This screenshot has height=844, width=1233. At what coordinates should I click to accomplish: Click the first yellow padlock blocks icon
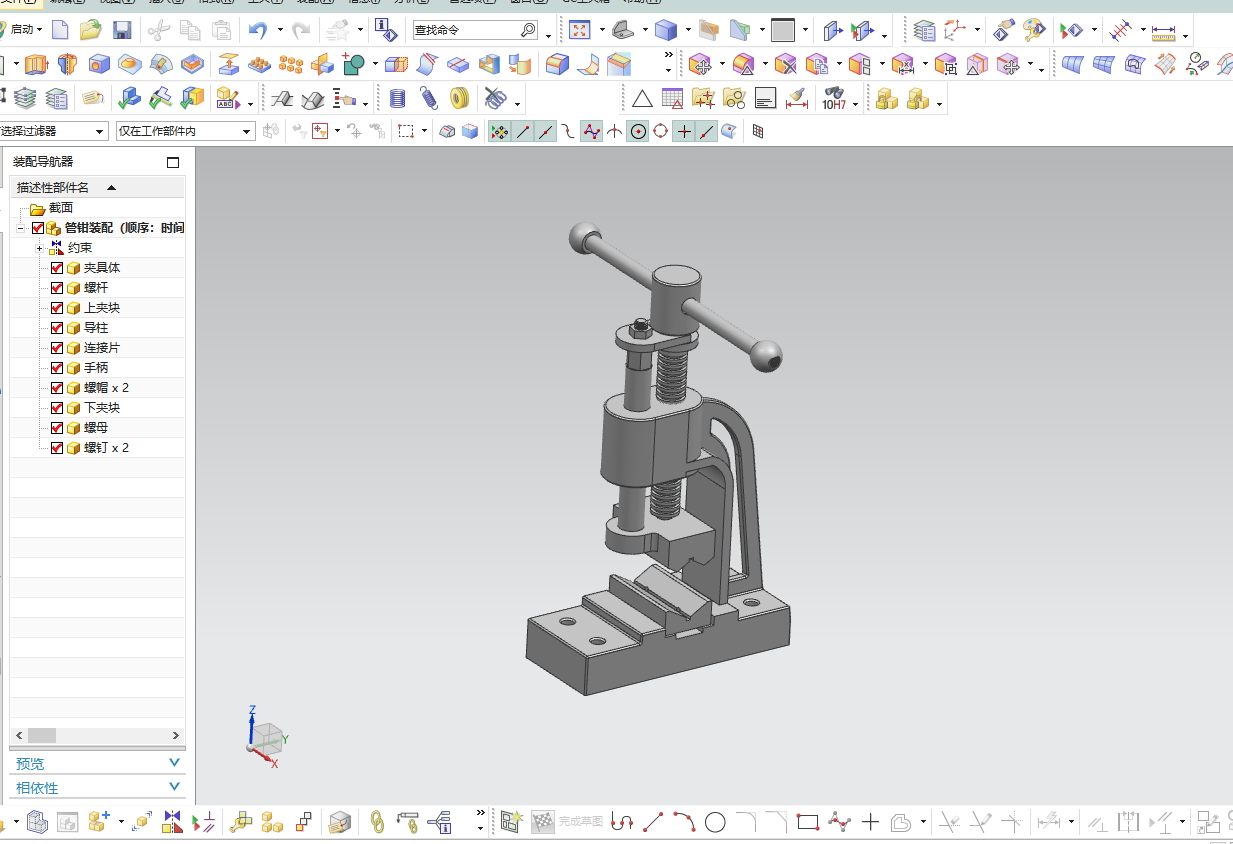click(885, 98)
